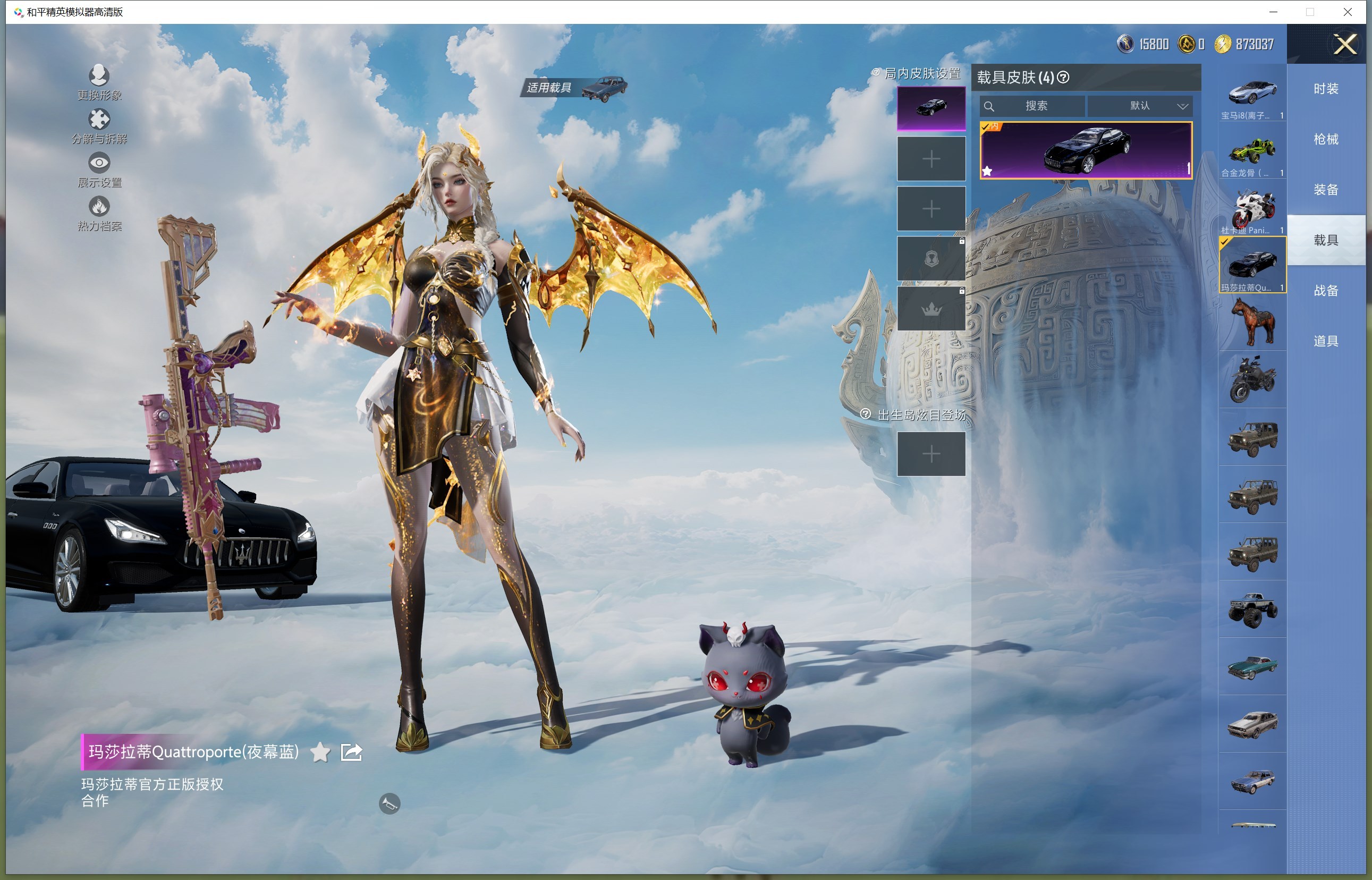The image size is (1372, 880).
Task: Favorite the skin with the star icon
Action: point(320,752)
